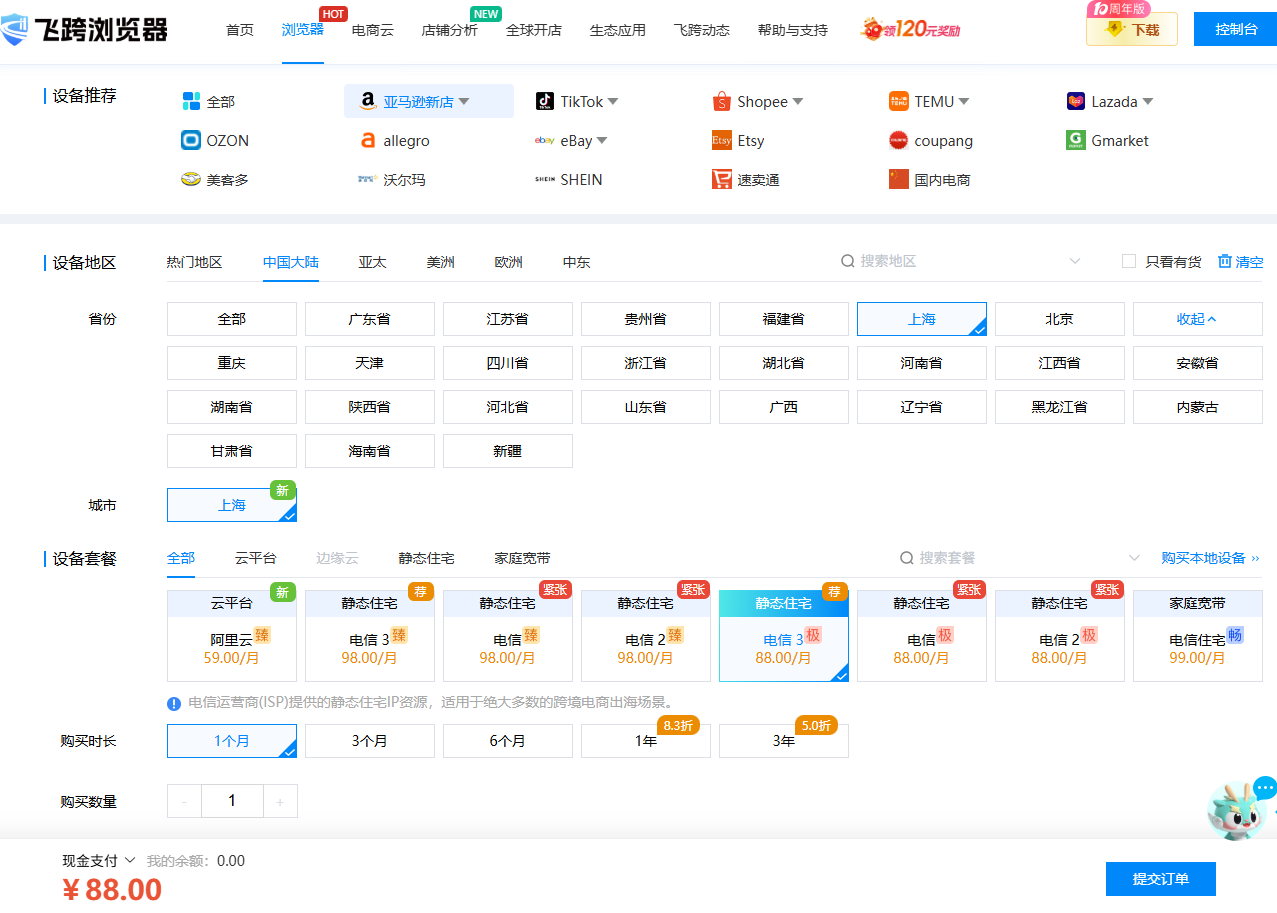The height and width of the screenshot is (913, 1277).
Task: Click the allegro platform icon
Action: (x=368, y=141)
